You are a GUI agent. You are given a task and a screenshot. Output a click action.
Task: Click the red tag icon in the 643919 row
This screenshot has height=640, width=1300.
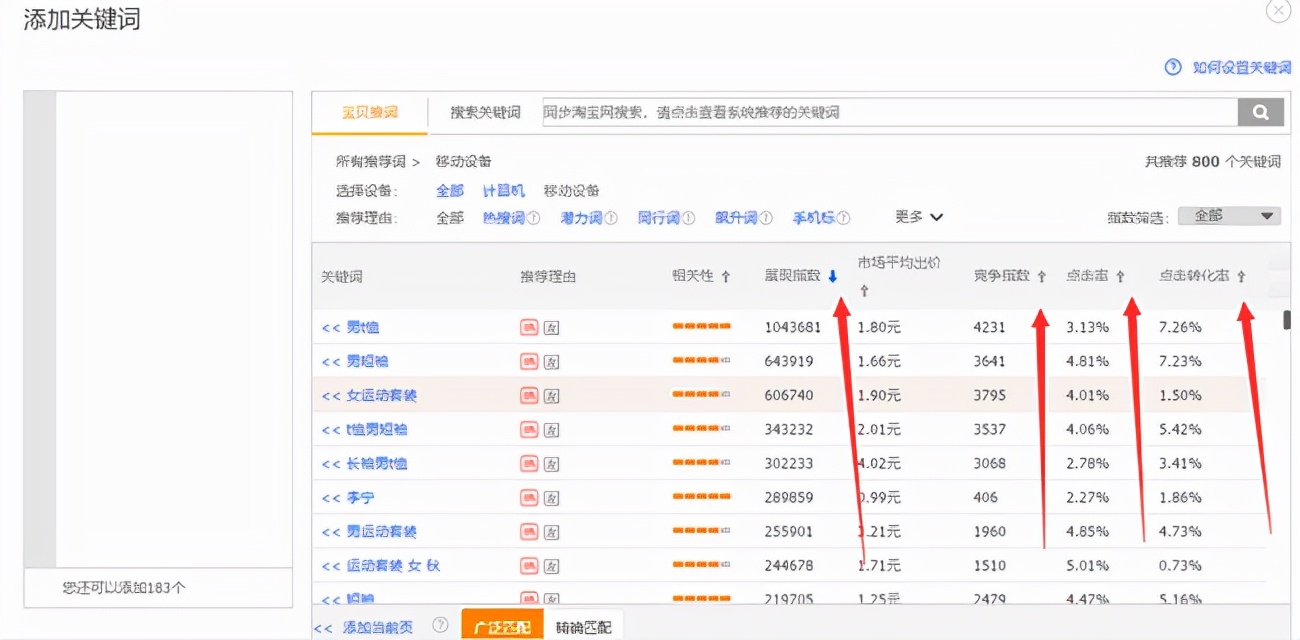click(x=529, y=361)
